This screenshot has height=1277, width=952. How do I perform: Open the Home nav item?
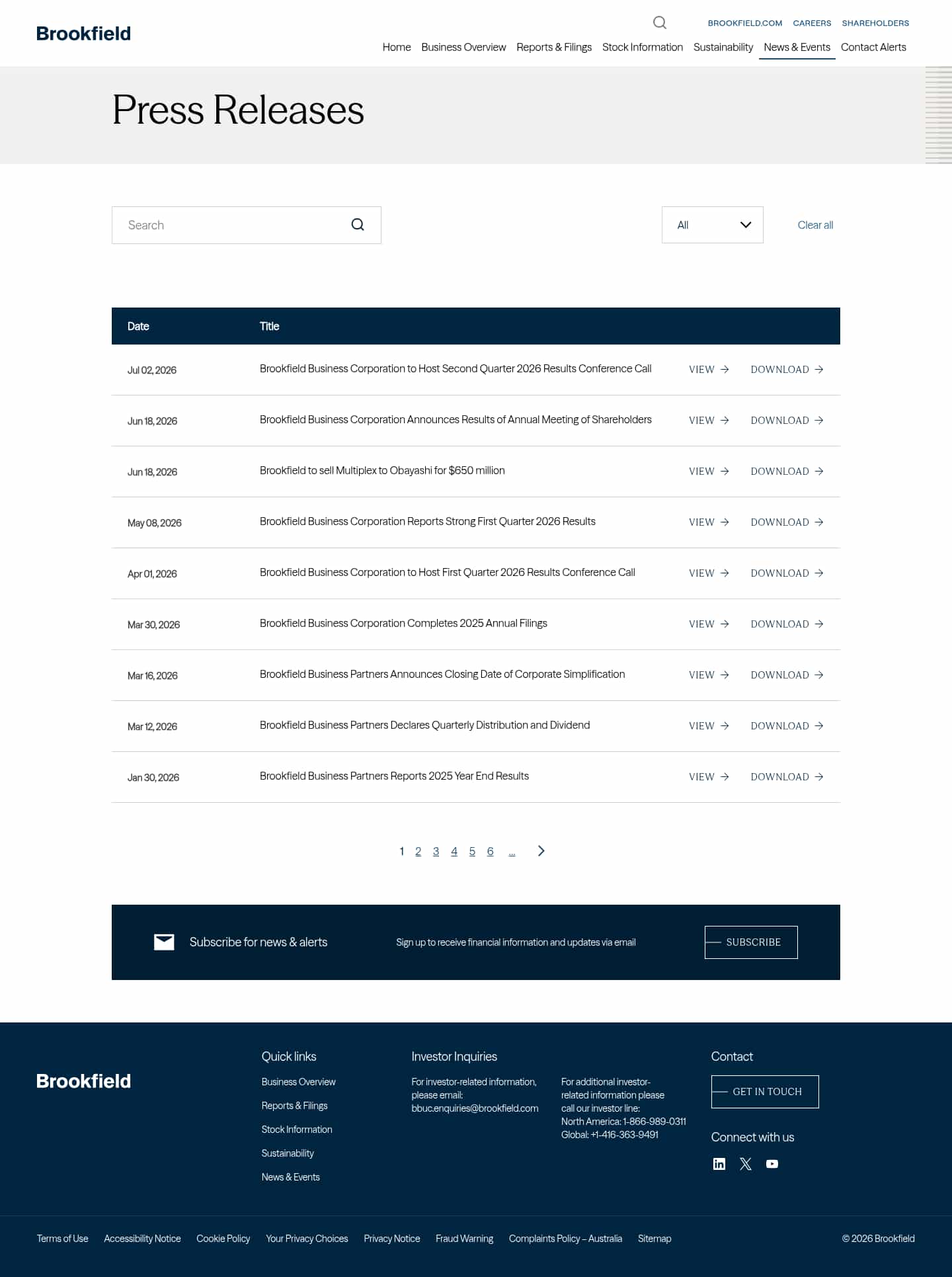(397, 47)
